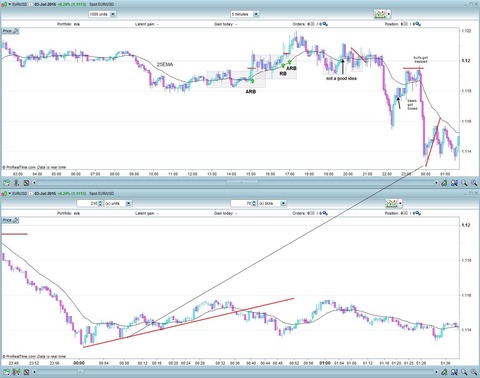Click the blue people icon under bottom chart
This screenshot has width=480, height=378.
click(454, 372)
